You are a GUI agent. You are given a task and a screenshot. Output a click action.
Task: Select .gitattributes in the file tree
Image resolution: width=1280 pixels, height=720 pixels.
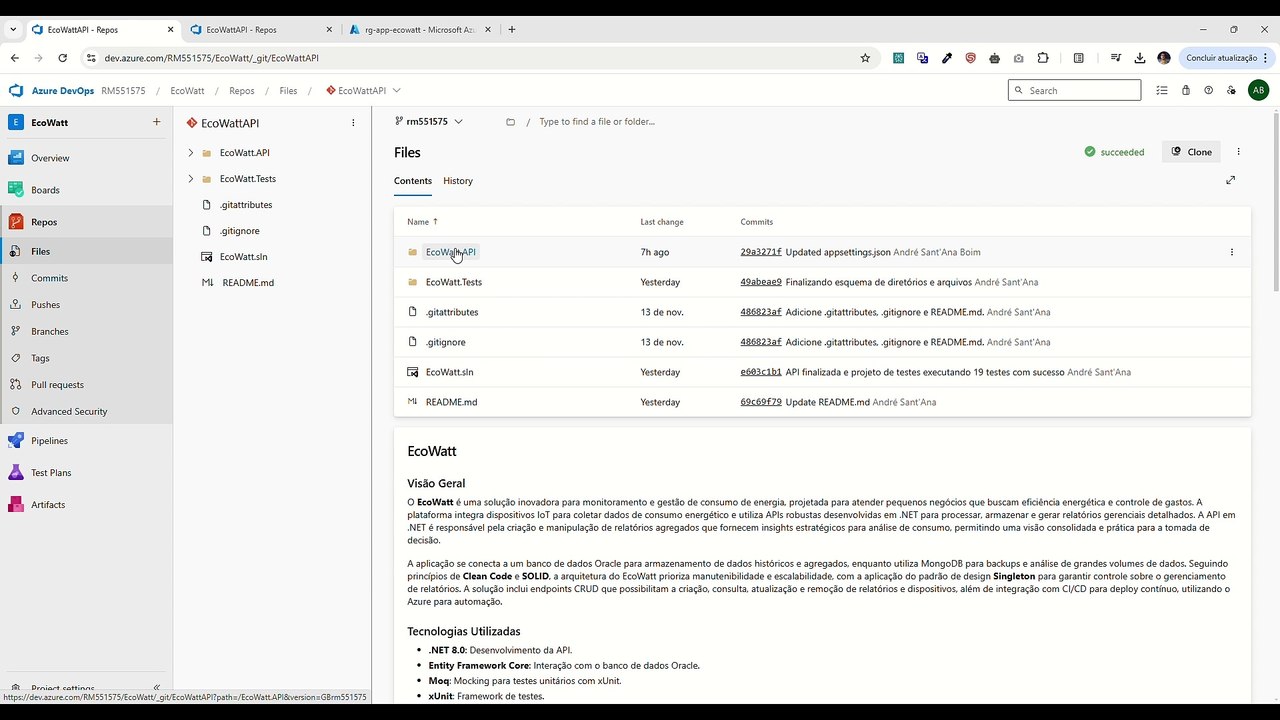(x=246, y=205)
